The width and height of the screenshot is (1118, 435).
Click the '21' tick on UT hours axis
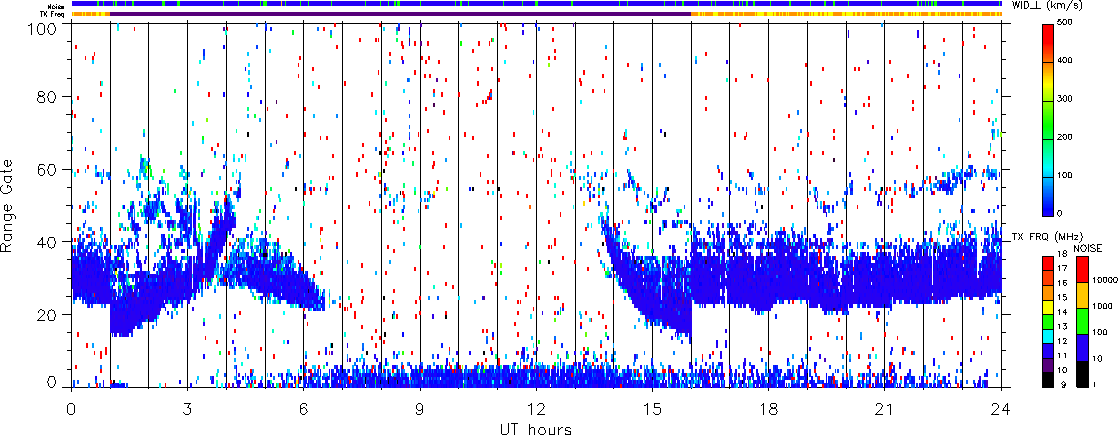point(885,410)
